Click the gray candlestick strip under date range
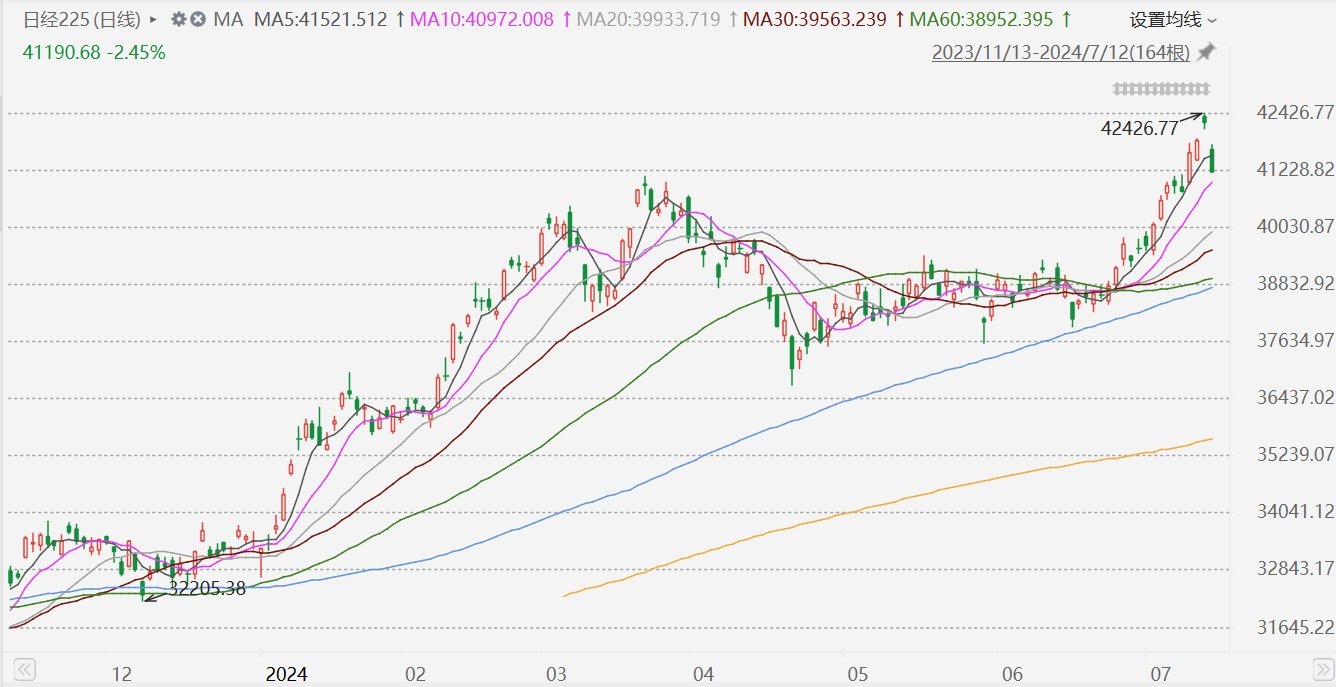 [1161, 89]
